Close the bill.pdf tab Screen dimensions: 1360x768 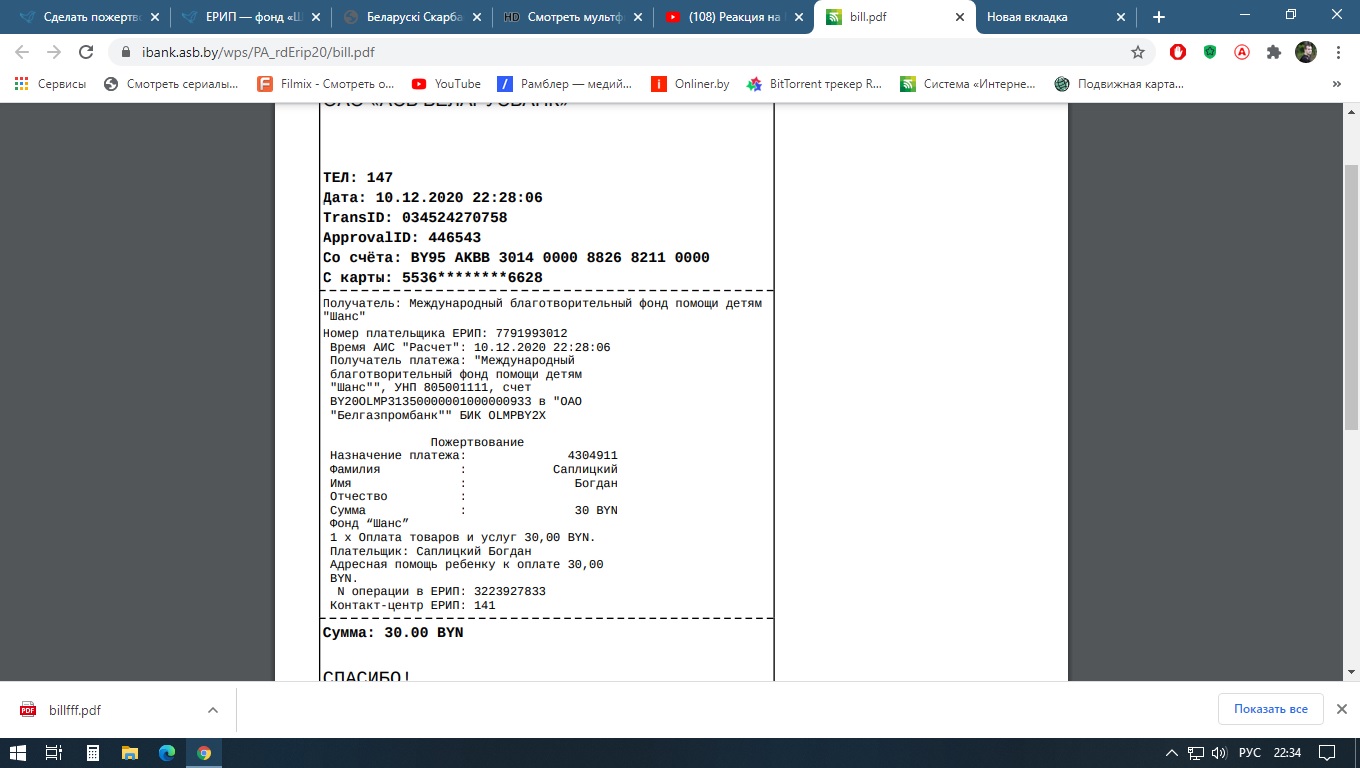(x=960, y=17)
